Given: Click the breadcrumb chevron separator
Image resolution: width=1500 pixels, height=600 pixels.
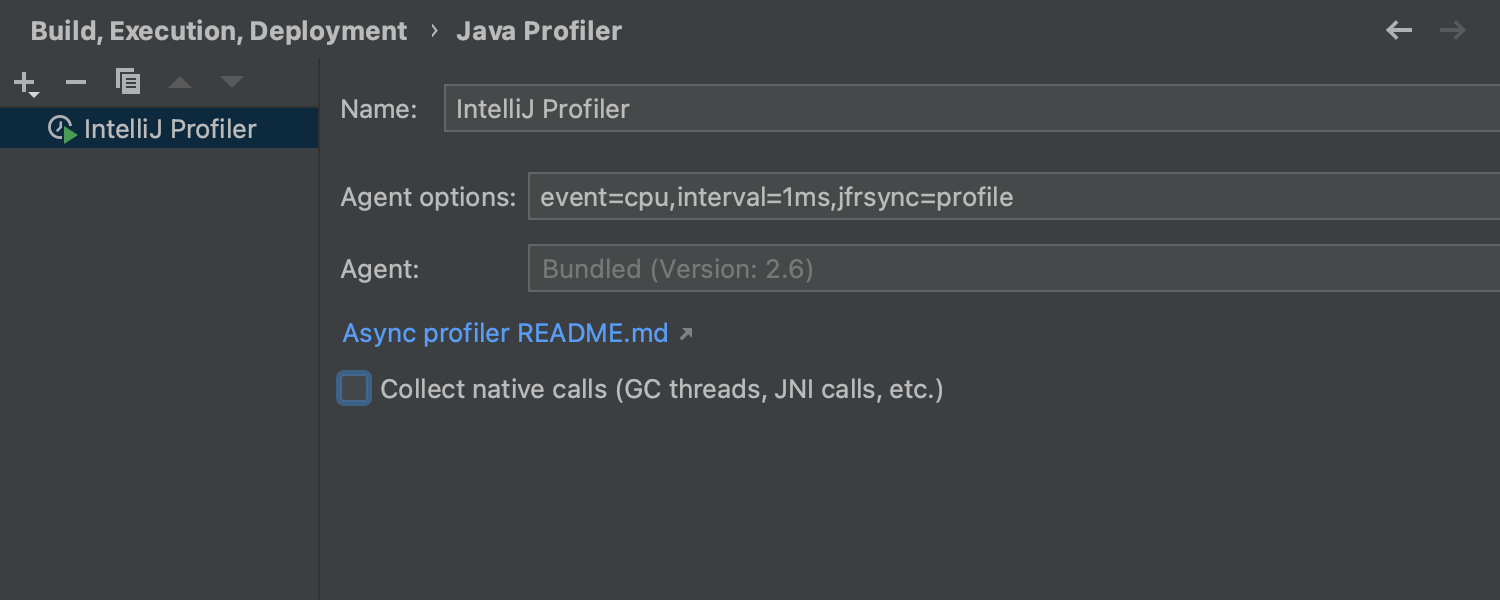Looking at the screenshot, I should [434, 31].
